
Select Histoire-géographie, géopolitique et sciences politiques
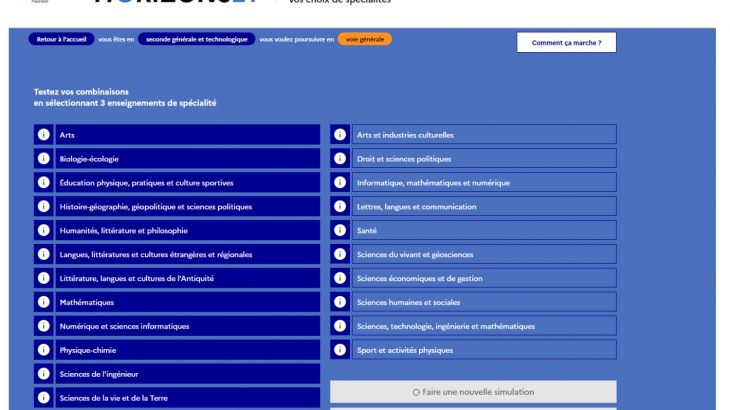pyautogui.click(x=186, y=207)
